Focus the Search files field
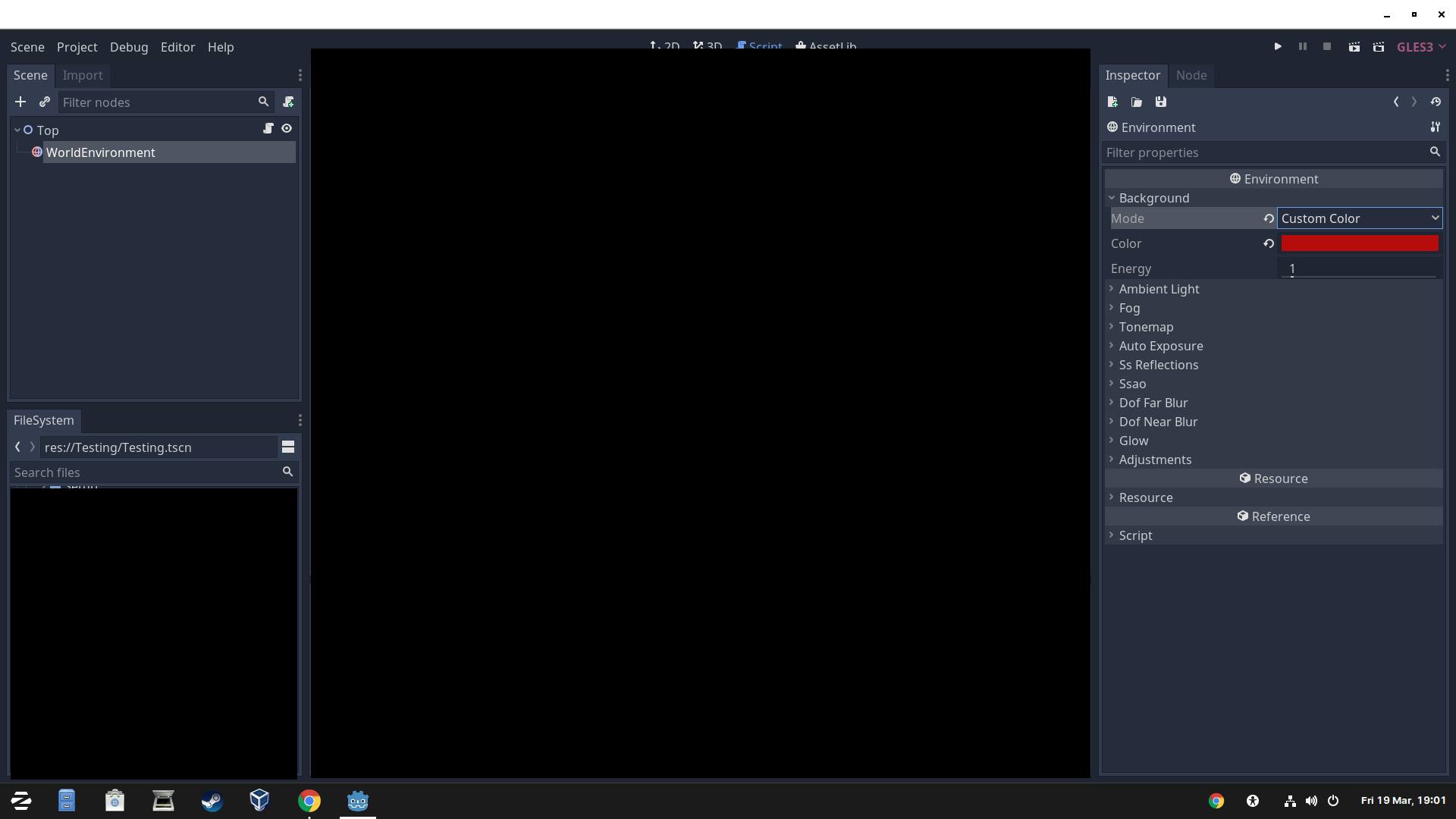 tap(154, 472)
